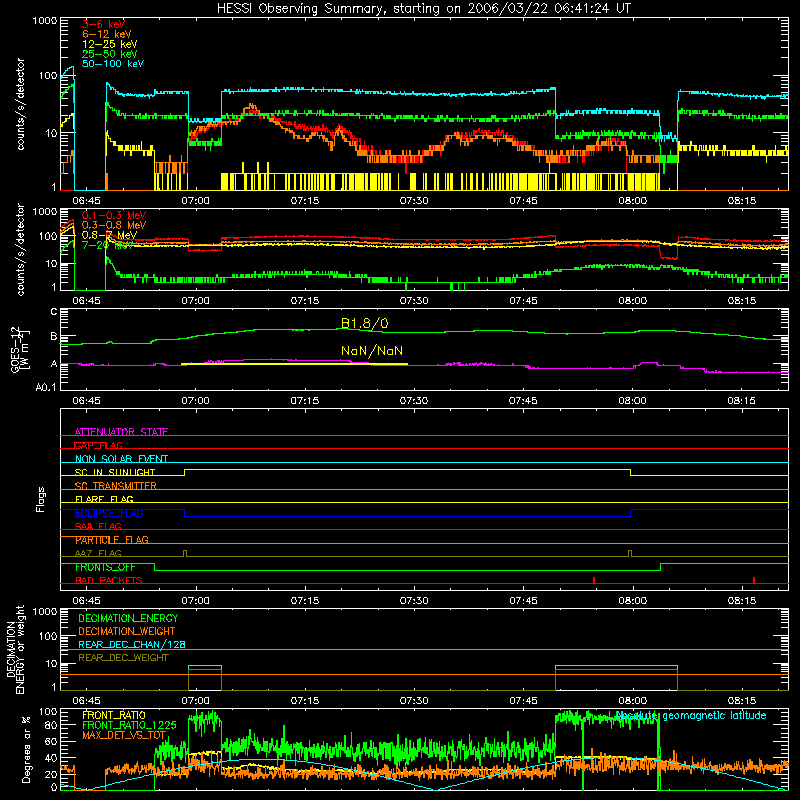Click the HESSI Observing Summary plot title

[x=424, y=8]
